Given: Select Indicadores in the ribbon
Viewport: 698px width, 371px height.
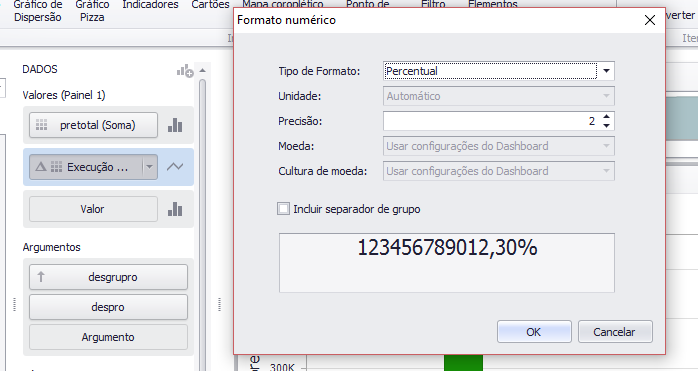Looking at the screenshot, I should tap(150, 5).
